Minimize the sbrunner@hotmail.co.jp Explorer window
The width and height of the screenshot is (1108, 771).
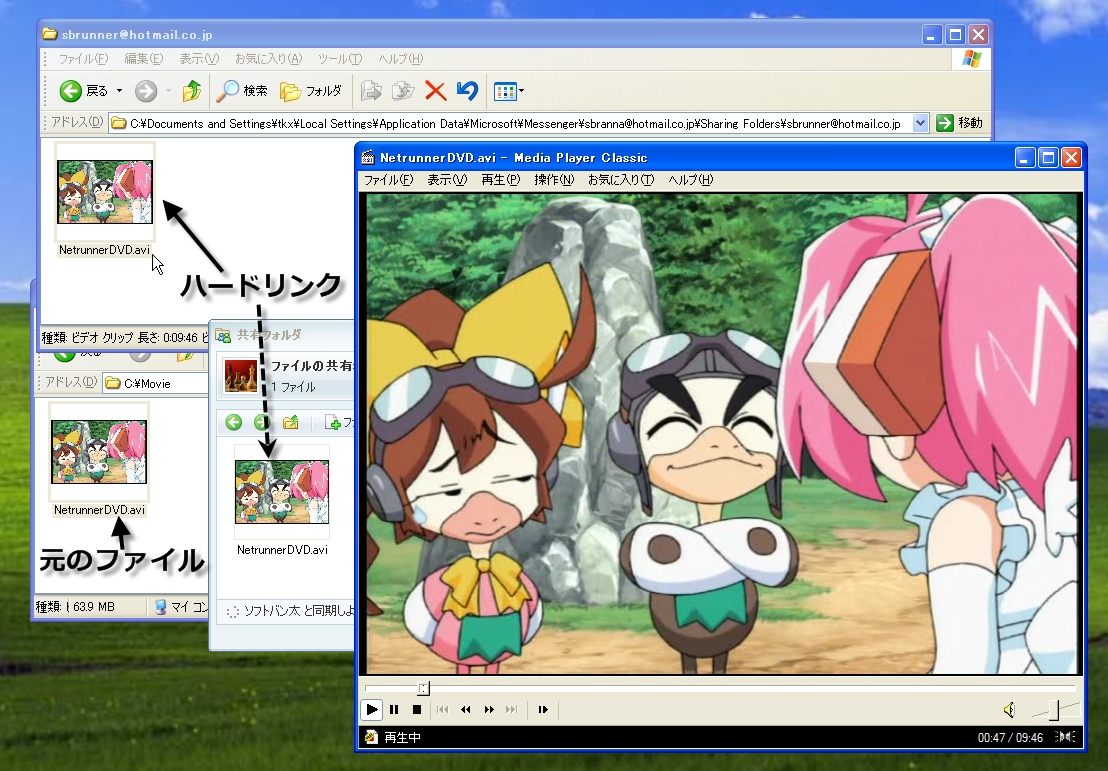(932, 35)
